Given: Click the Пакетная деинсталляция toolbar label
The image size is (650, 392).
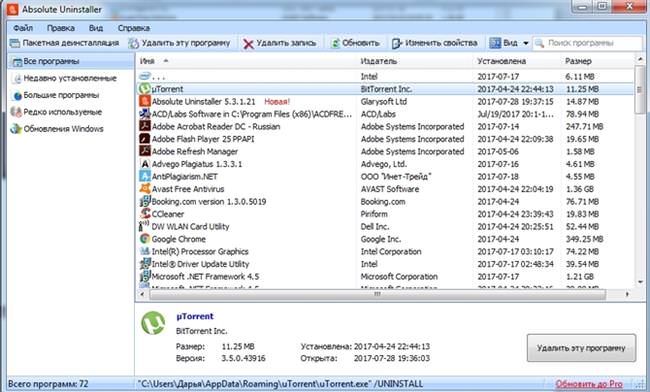Looking at the screenshot, I should click(71, 43).
